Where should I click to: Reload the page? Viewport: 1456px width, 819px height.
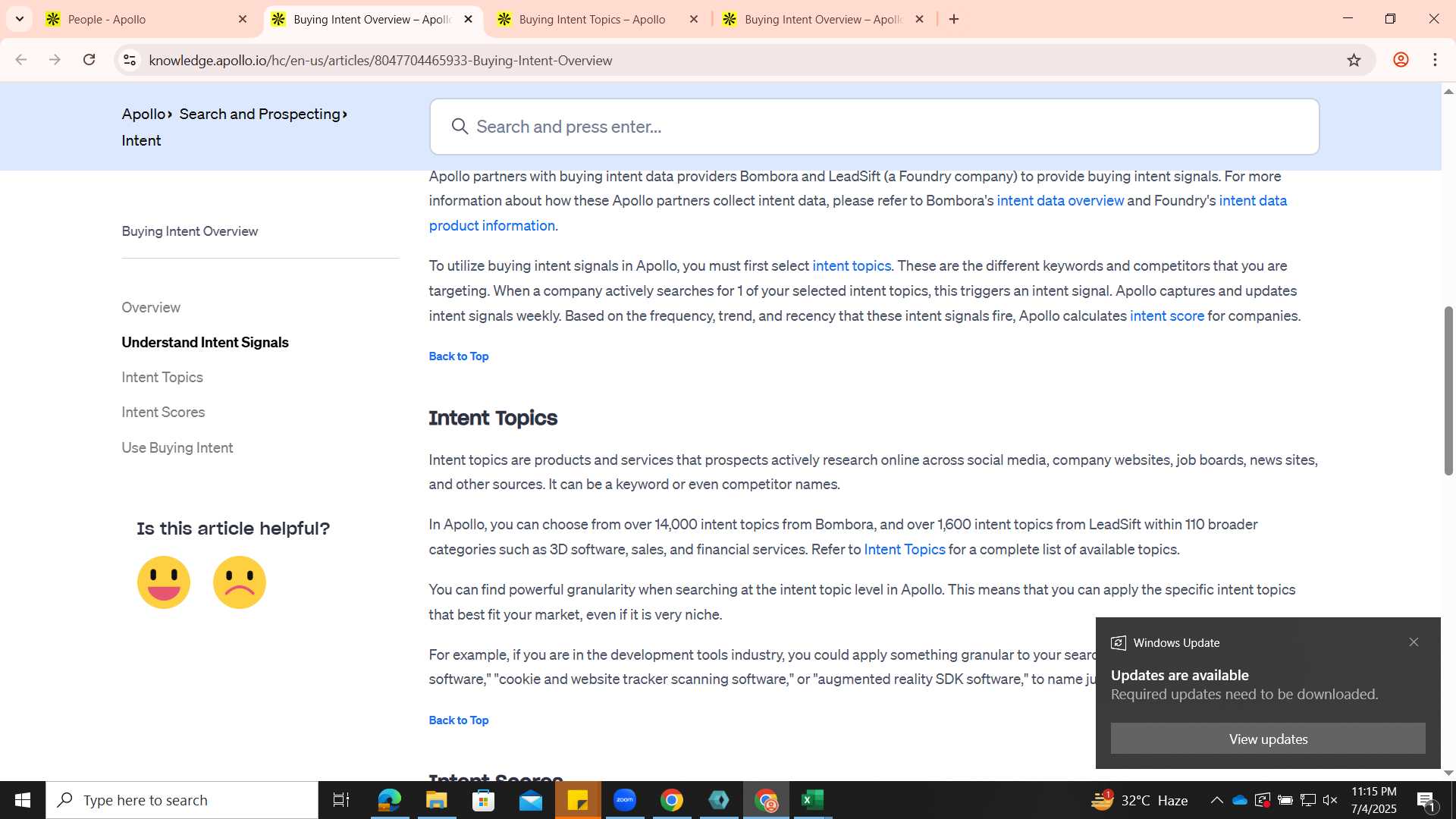point(89,60)
